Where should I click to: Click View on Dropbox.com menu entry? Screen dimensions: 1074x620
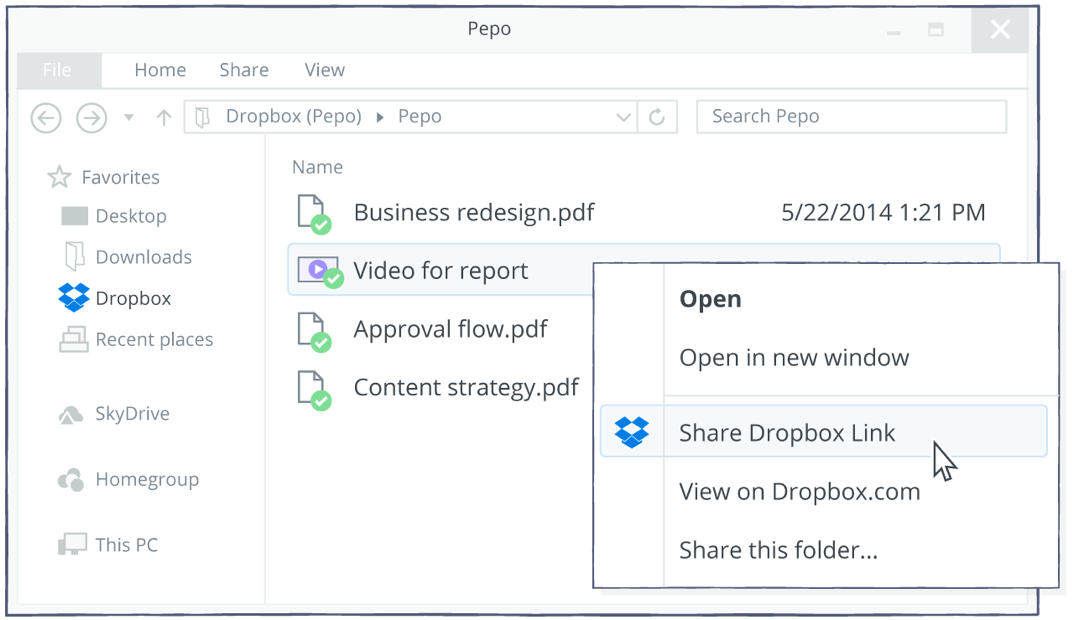(x=799, y=492)
